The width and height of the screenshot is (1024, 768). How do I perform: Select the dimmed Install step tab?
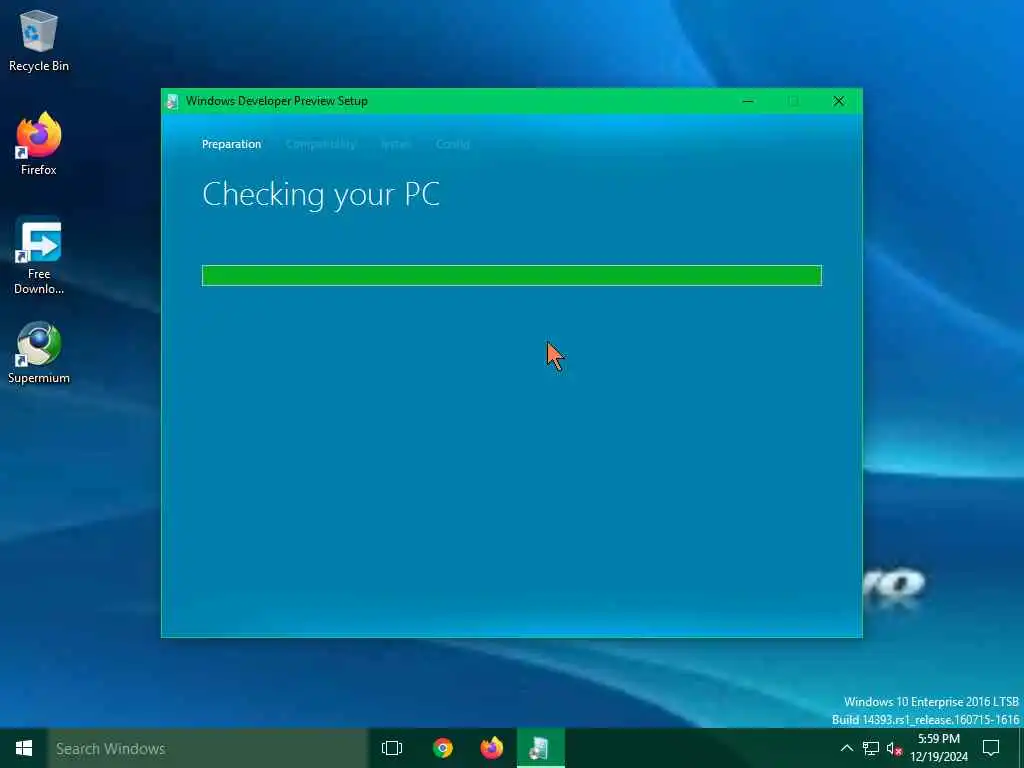pyautogui.click(x=396, y=144)
